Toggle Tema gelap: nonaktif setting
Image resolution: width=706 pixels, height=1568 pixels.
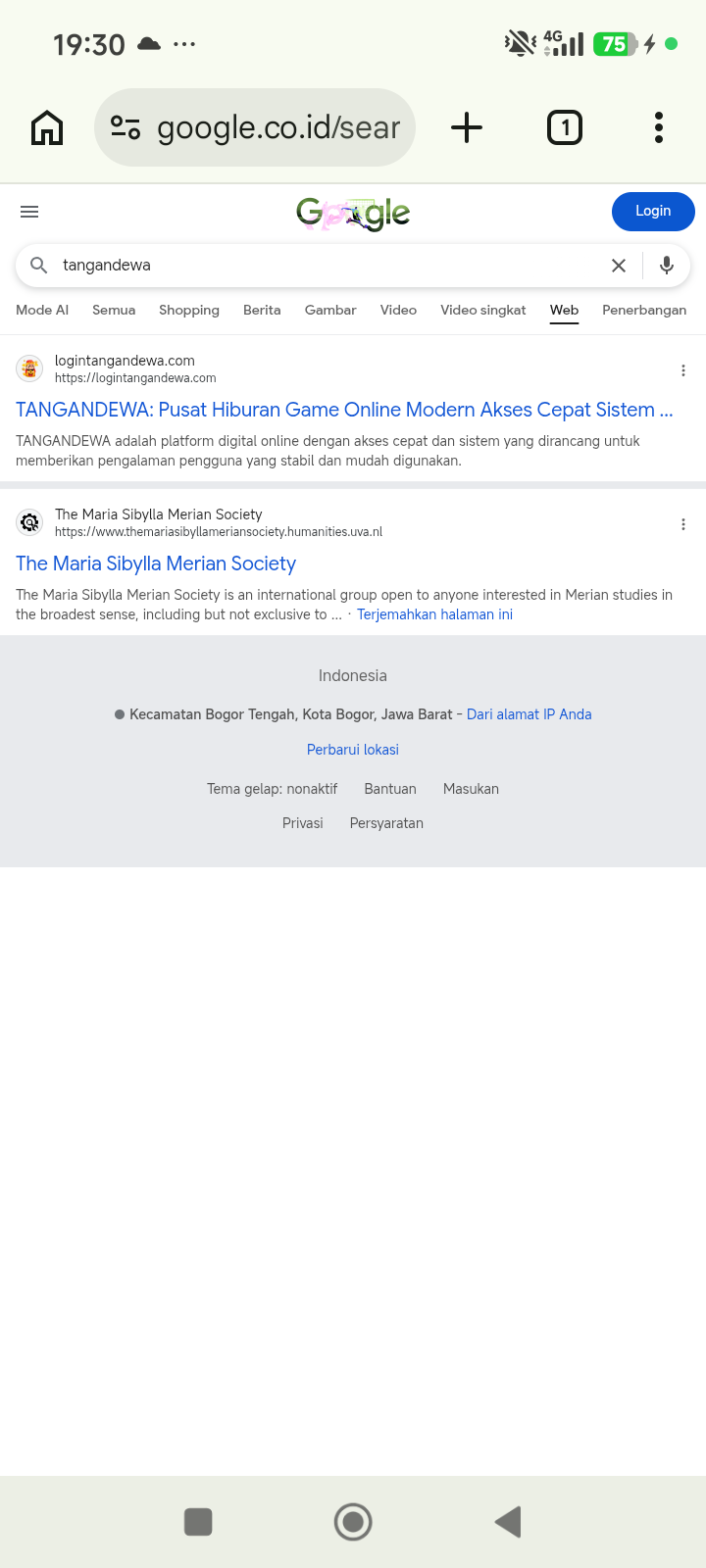[x=272, y=789]
